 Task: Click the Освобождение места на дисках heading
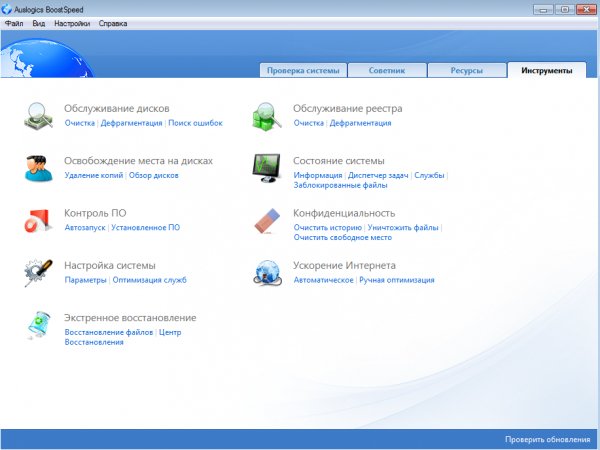click(138, 161)
